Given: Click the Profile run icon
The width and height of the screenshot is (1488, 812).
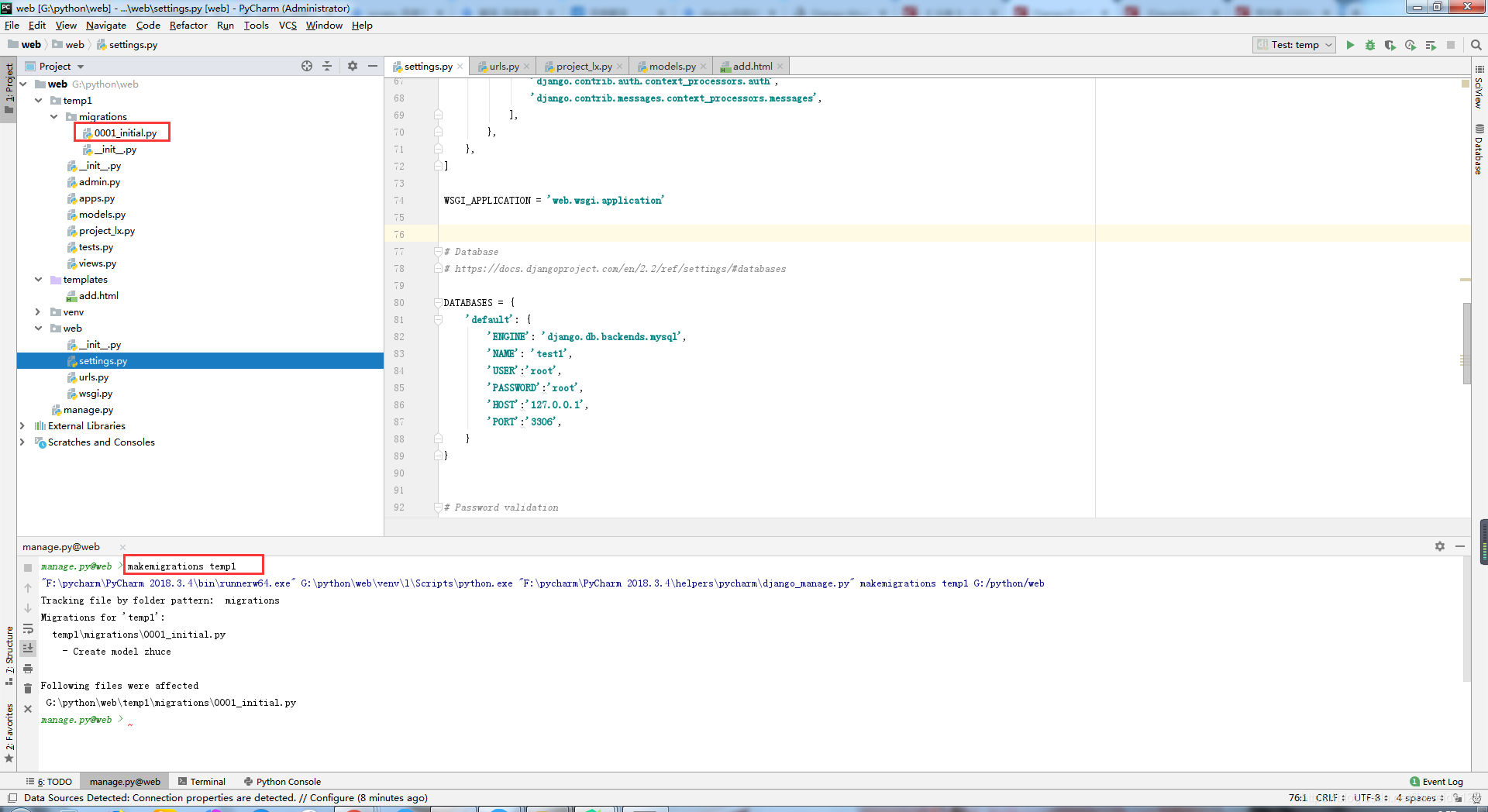Looking at the screenshot, I should click(x=1410, y=45).
